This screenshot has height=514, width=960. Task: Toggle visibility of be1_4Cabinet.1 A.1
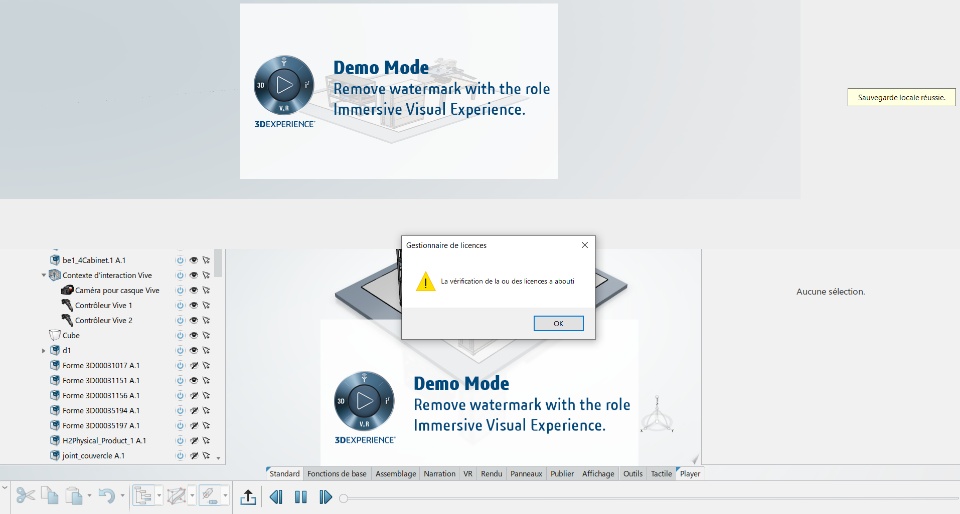click(x=193, y=260)
